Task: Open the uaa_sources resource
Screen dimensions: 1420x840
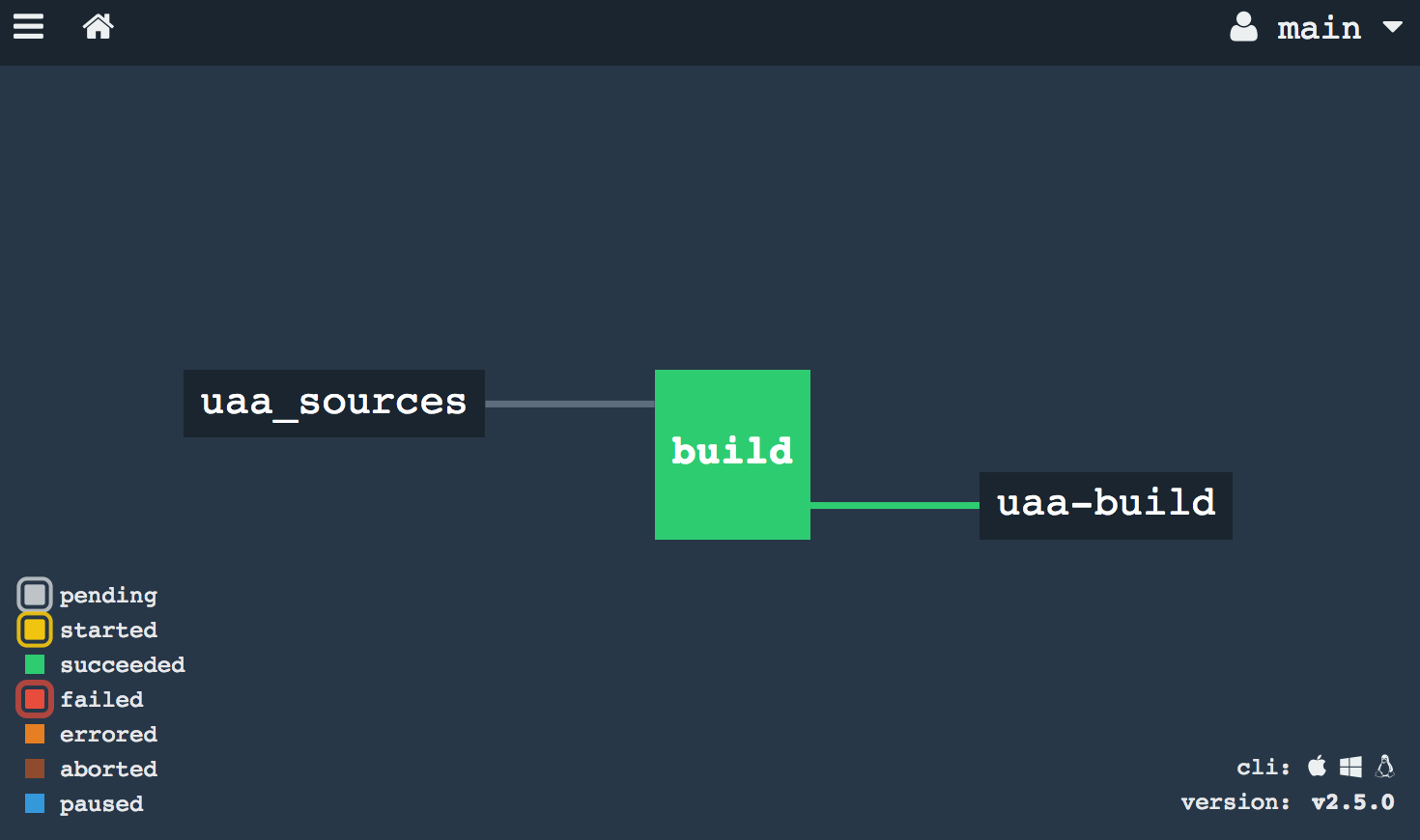Action: tap(333, 403)
